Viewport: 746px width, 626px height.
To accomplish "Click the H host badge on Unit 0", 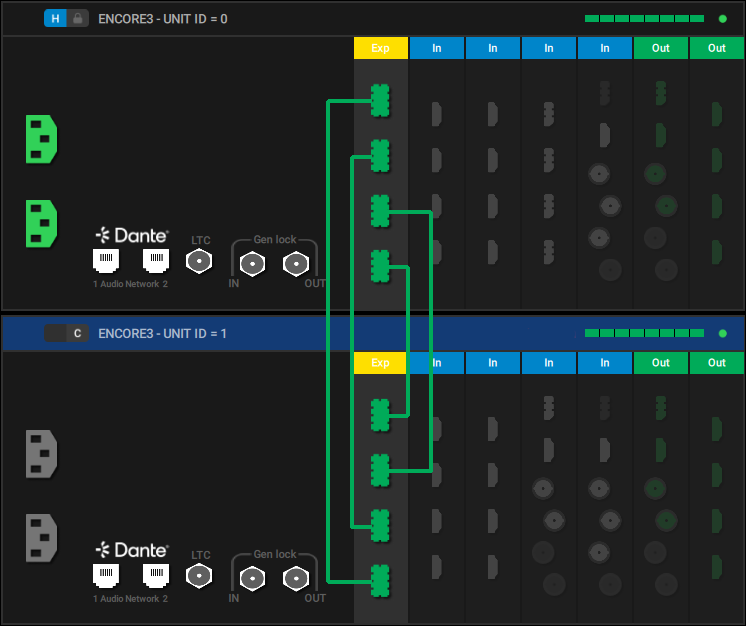I will (55, 19).
